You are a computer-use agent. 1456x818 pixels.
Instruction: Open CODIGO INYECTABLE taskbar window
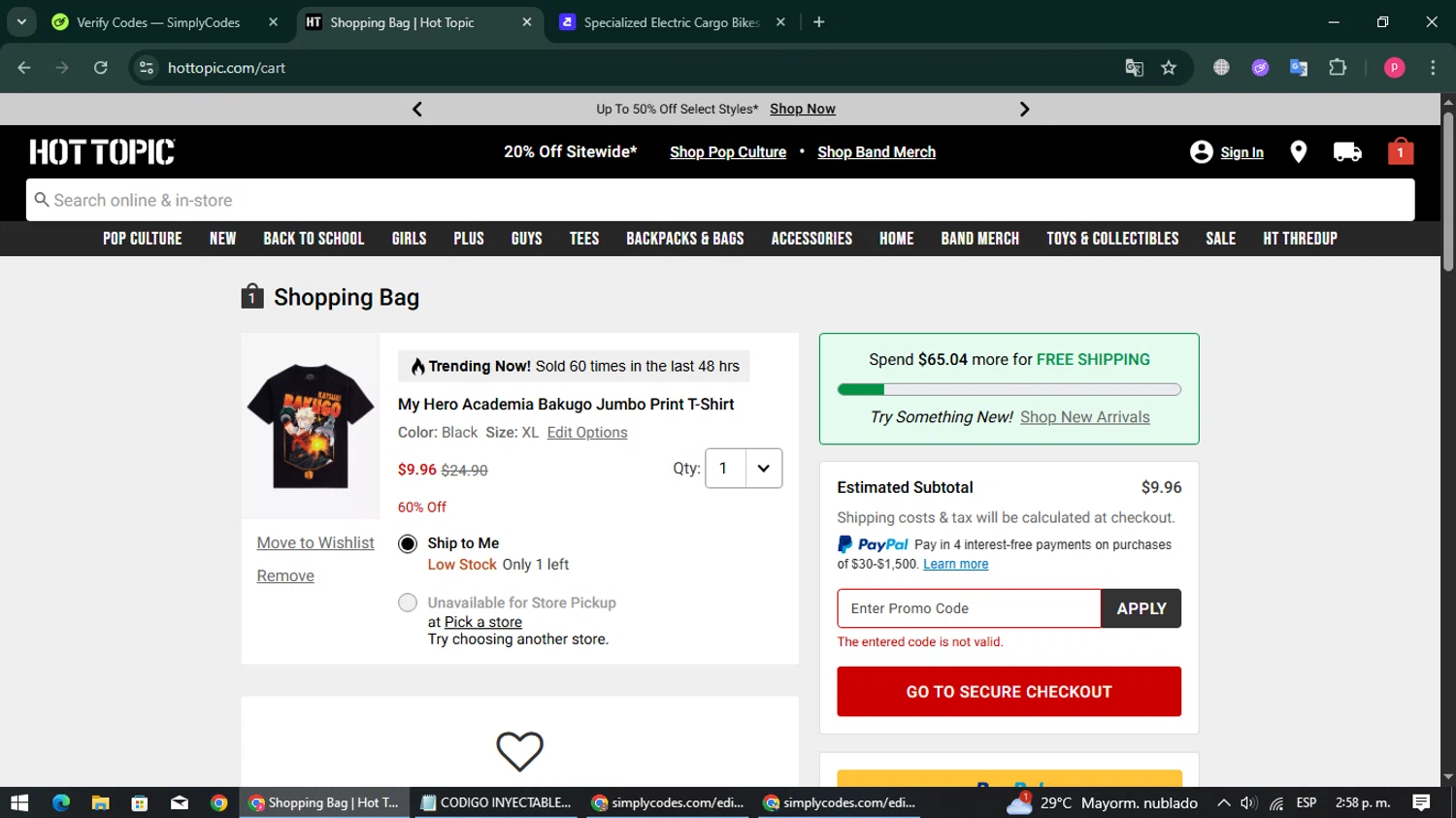pyautogui.click(x=497, y=802)
